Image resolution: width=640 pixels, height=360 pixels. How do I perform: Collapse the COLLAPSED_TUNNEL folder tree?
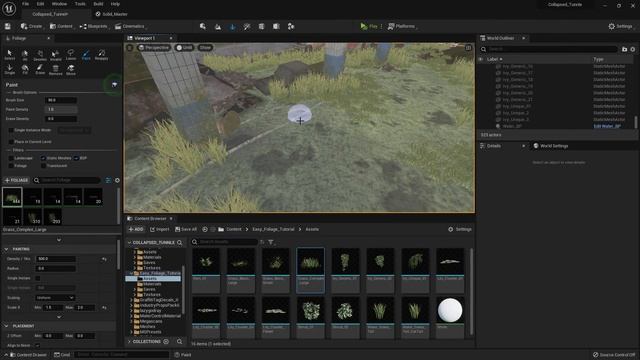[x=129, y=242]
